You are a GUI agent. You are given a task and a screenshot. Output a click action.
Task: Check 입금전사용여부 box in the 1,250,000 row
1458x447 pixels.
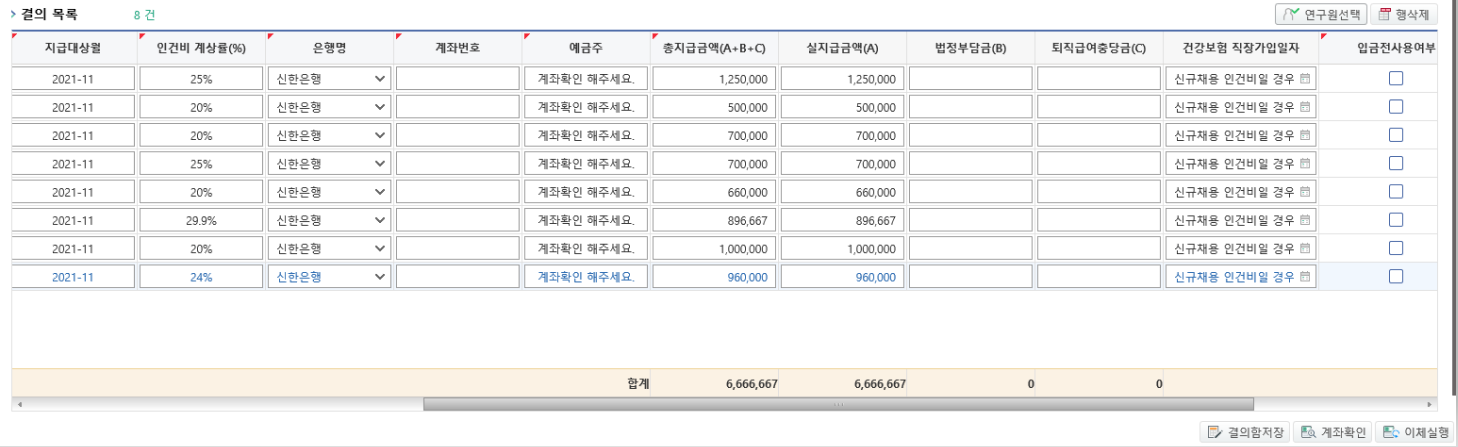[x=1396, y=78]
